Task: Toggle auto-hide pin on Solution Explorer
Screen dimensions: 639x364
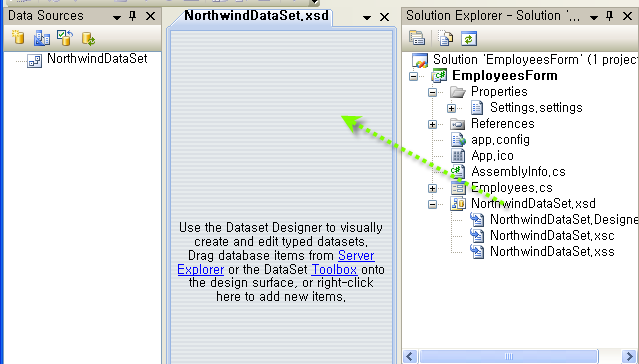Action: [x=610, y=16]
